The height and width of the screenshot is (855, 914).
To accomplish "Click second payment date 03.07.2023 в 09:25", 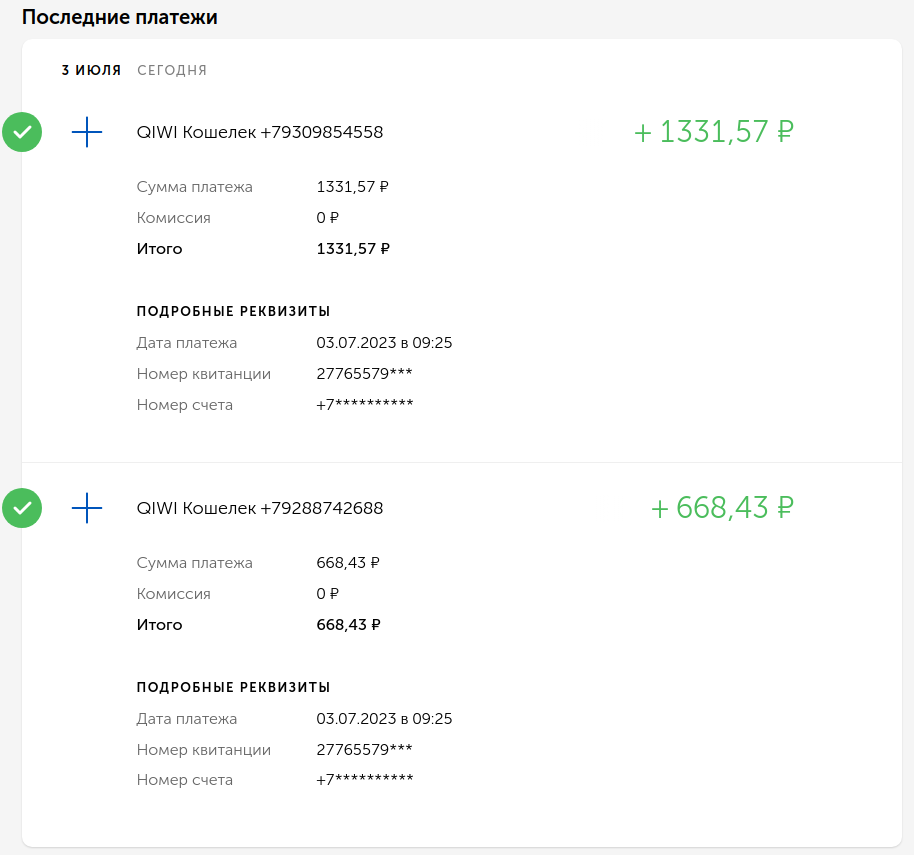I will [x=384, y=719].
